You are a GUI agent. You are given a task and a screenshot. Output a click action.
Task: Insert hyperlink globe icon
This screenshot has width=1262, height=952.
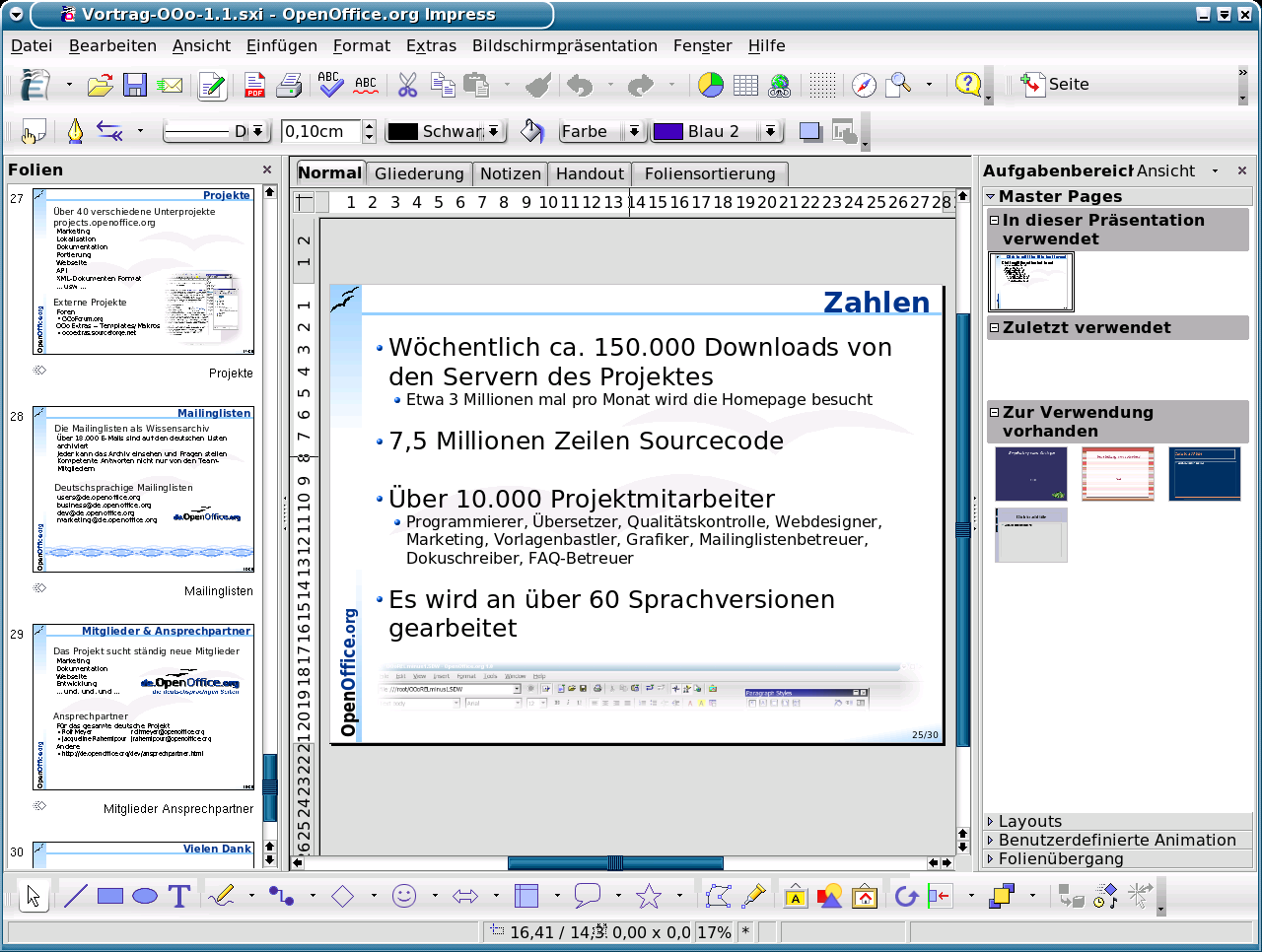[780, 86]
